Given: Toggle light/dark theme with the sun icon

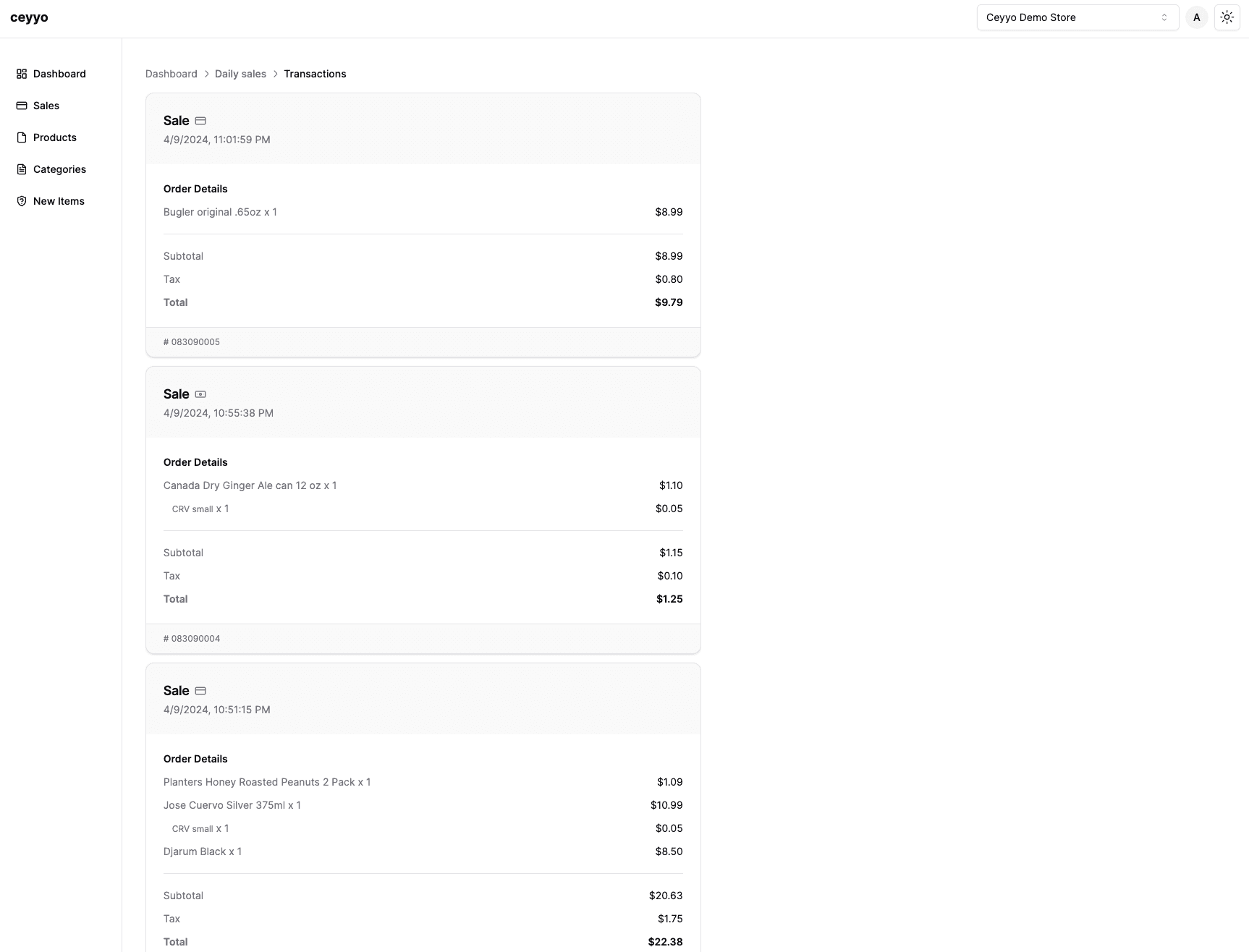Looking at the screenshot, I should (1227, 17).
